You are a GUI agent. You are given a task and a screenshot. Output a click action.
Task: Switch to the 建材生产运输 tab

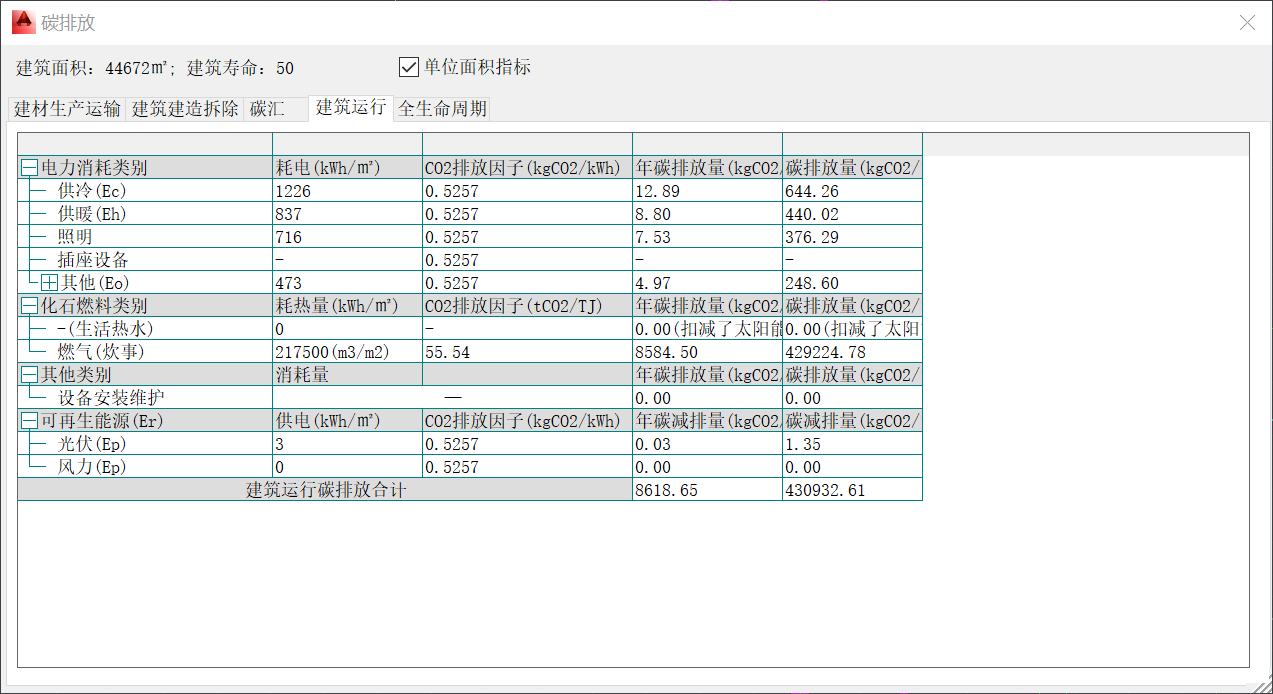pyautogui.click(x=67, y=109)
